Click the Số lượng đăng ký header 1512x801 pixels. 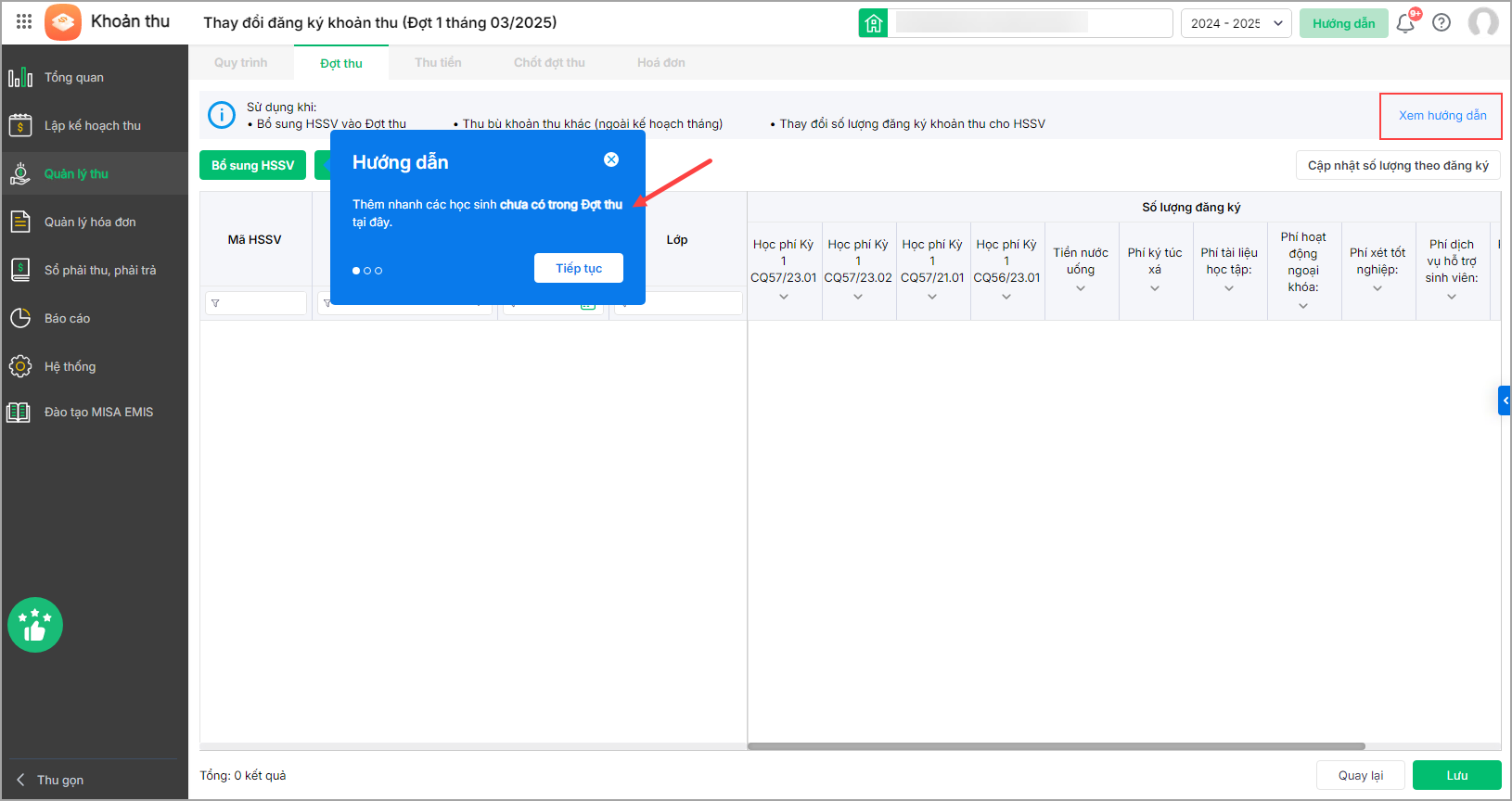pos(1191,208)
